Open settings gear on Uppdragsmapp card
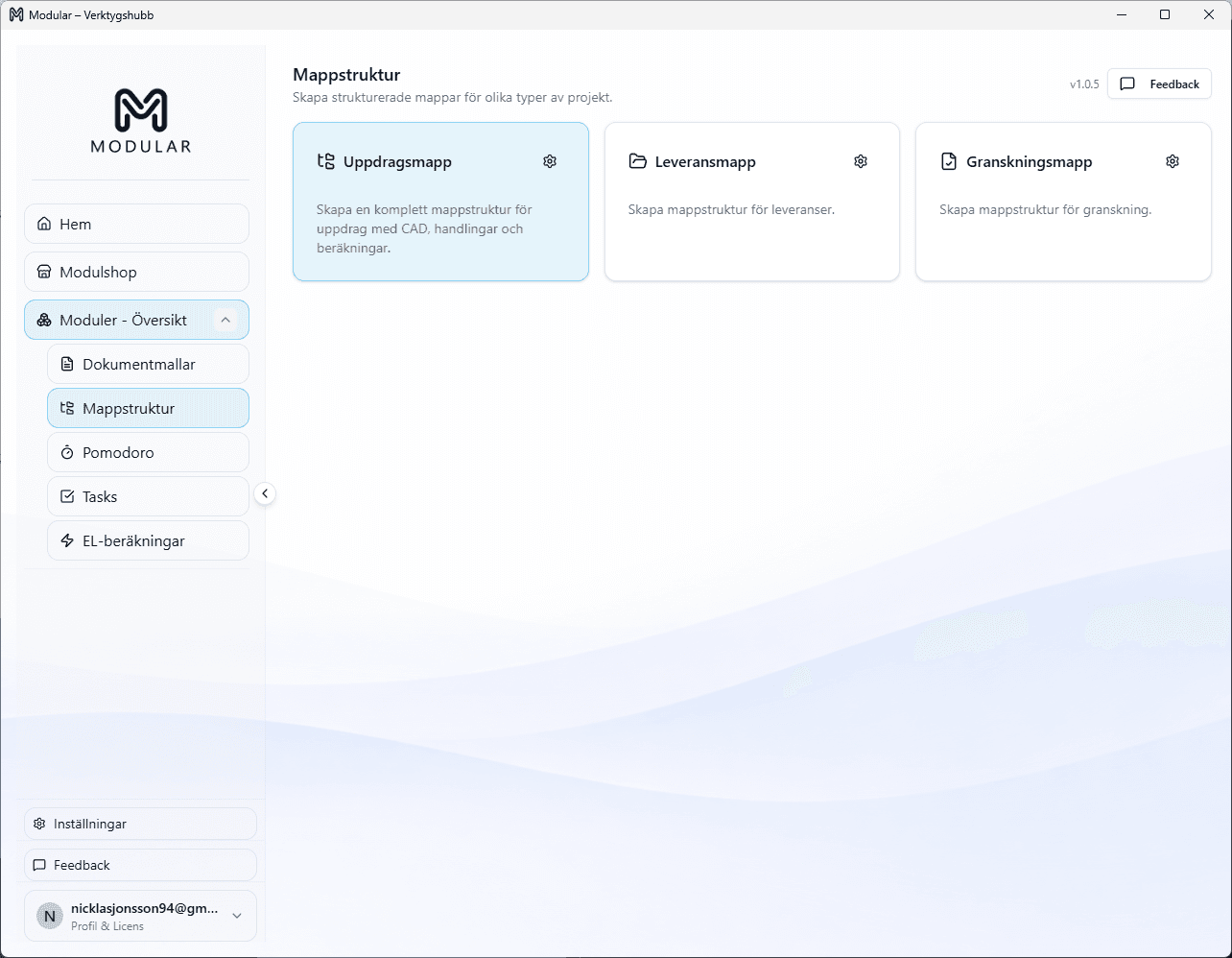Screen dimensions: 1232x958 coord(550,161)
